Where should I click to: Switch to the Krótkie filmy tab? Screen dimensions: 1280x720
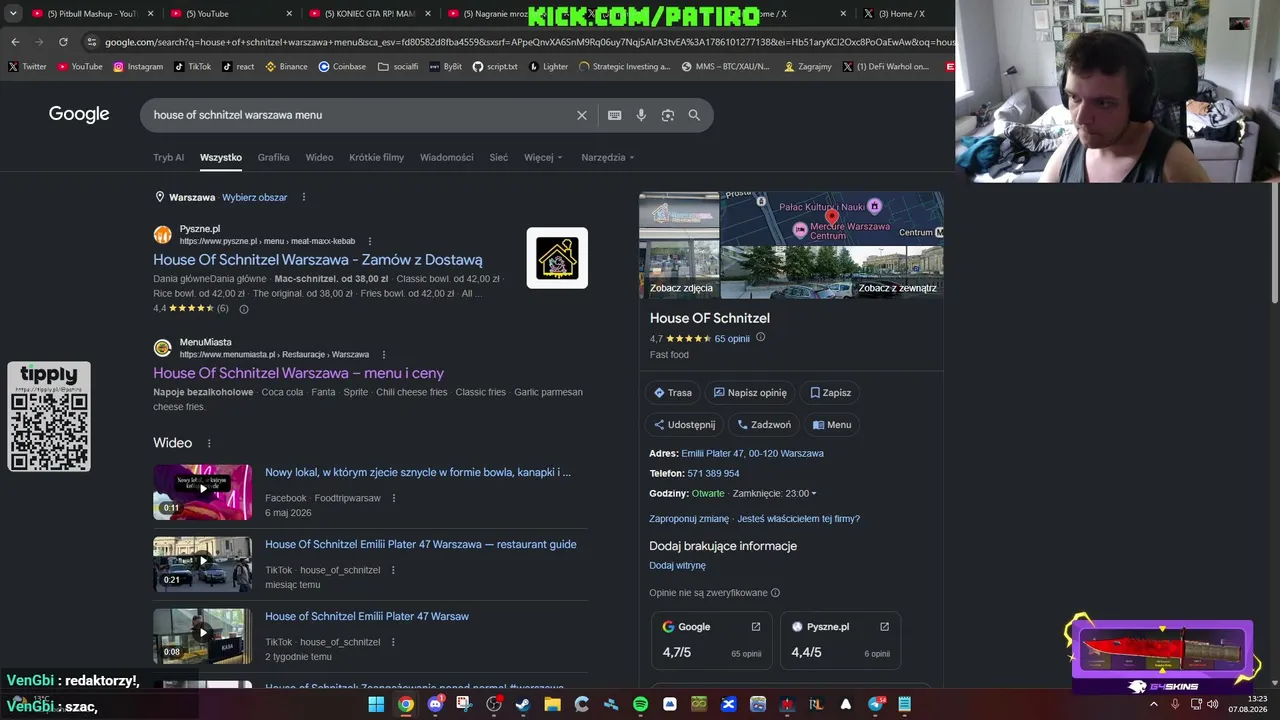coord(376,157)
